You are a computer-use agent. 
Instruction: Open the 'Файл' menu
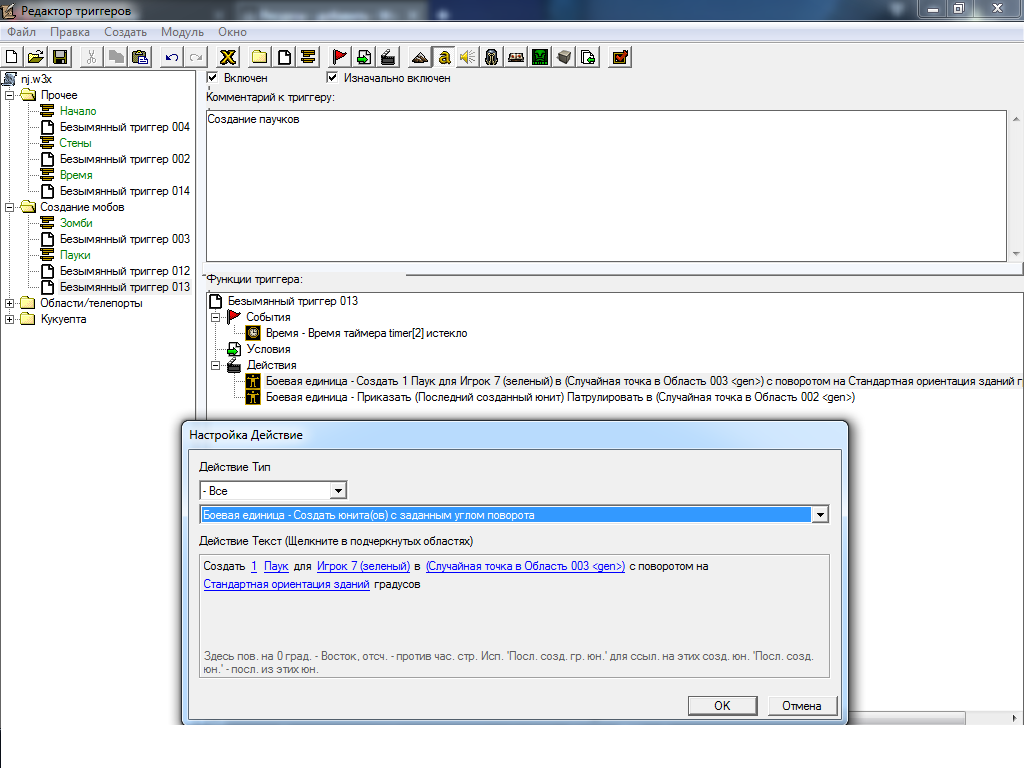point(22,32)
